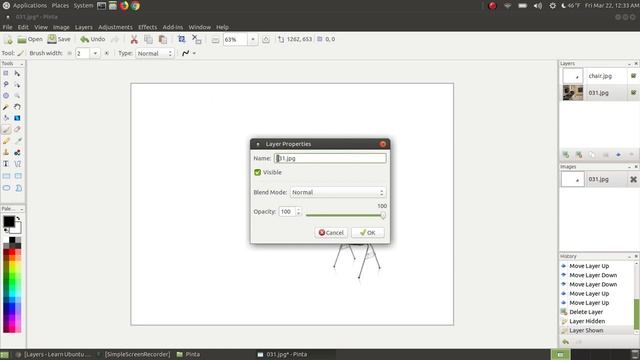The image size is (640, 360).
Task: Toggle visibility of 031.jpg layer
Action: [x=633, y=93]
